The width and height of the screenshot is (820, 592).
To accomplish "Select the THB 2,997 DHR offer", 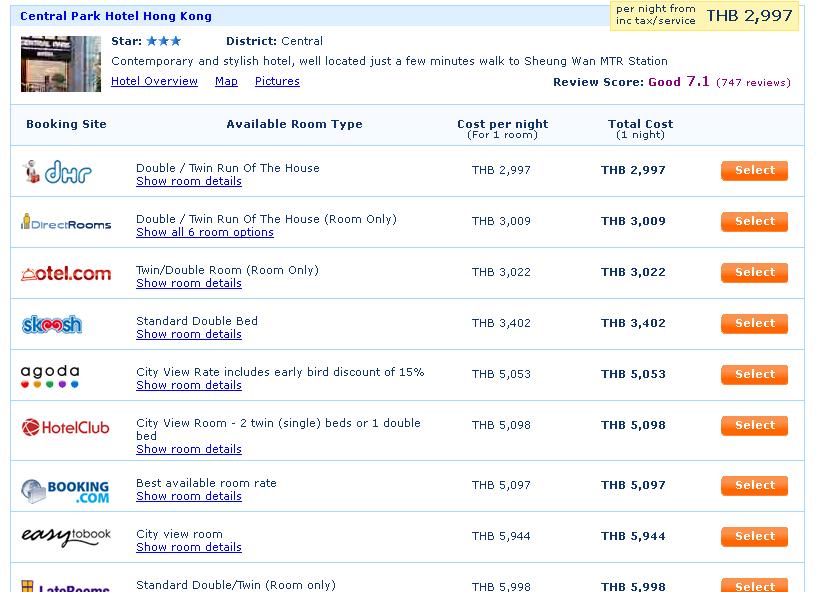I will pos(755,170).
